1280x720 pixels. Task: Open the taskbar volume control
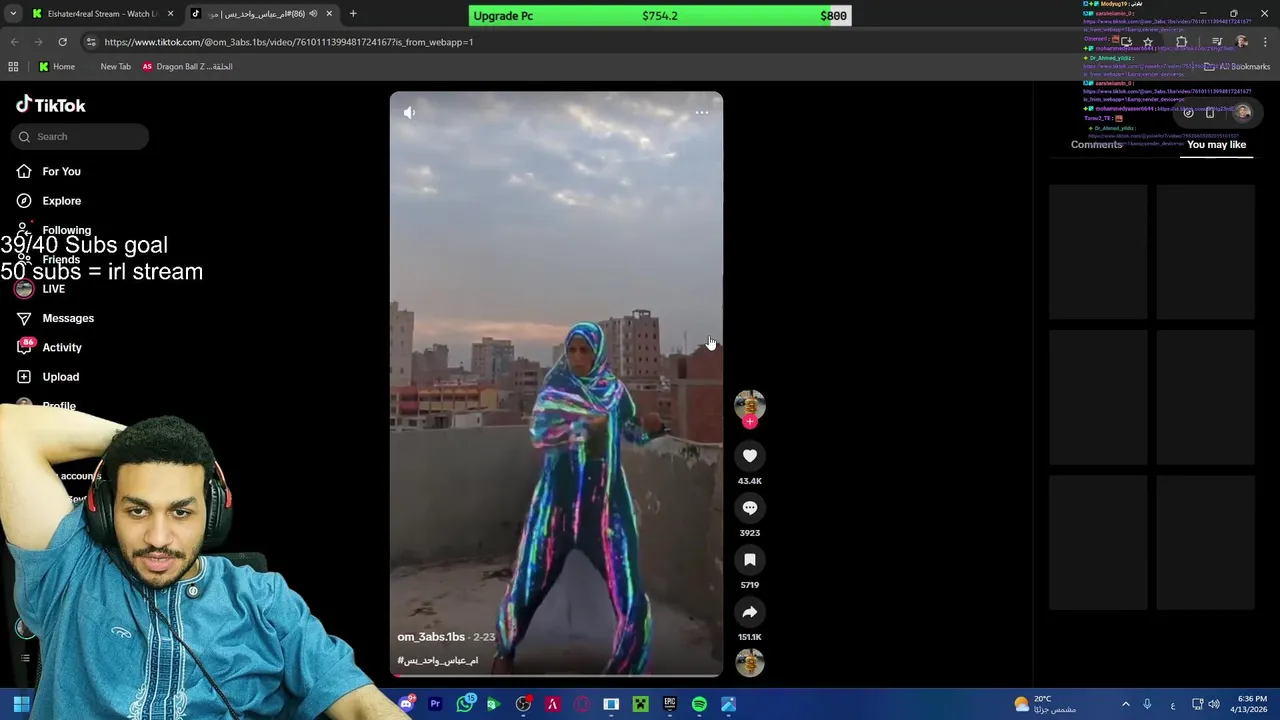(1214, 705)
